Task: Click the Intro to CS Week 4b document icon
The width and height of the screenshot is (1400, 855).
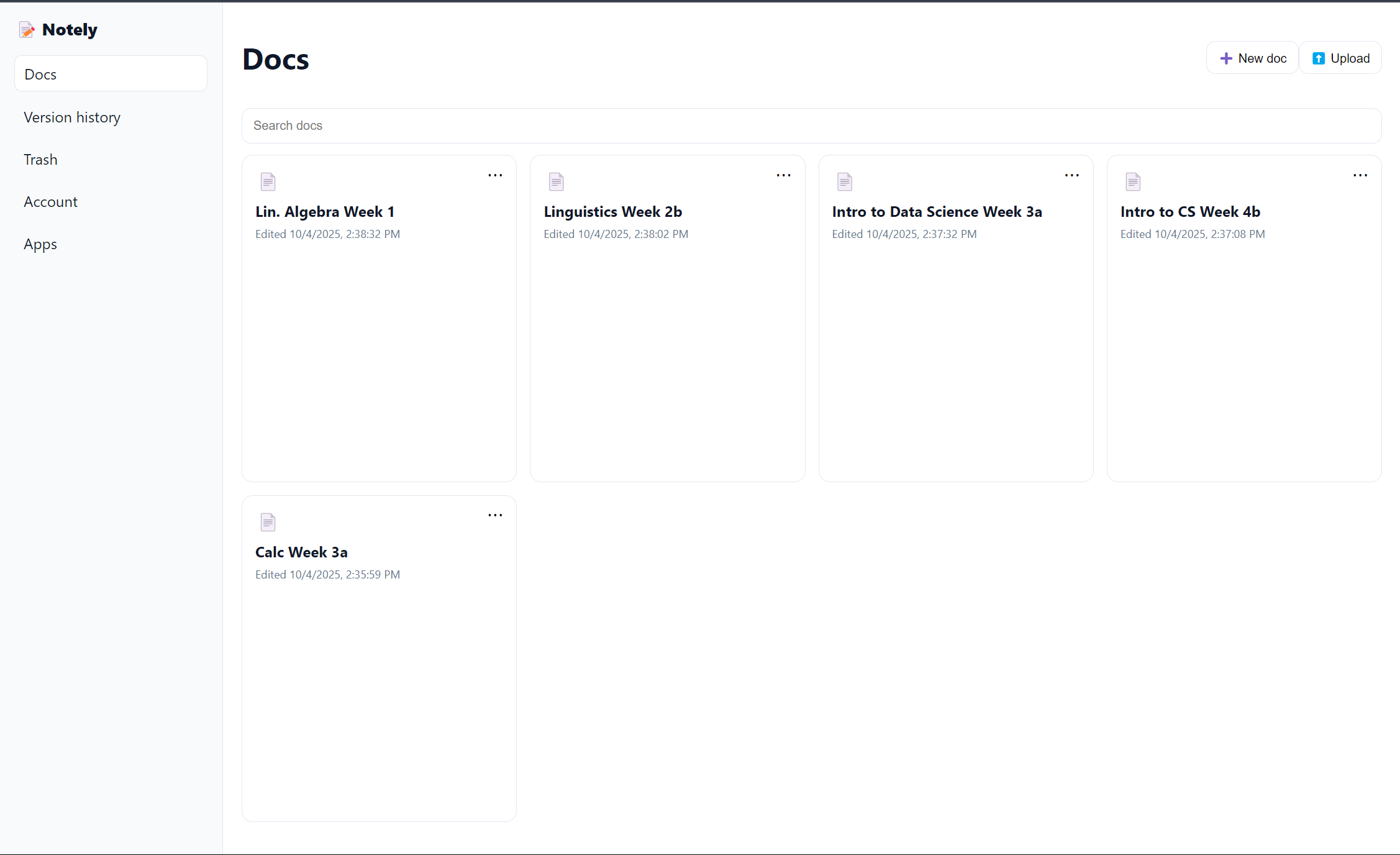Action: point(1132,181)
